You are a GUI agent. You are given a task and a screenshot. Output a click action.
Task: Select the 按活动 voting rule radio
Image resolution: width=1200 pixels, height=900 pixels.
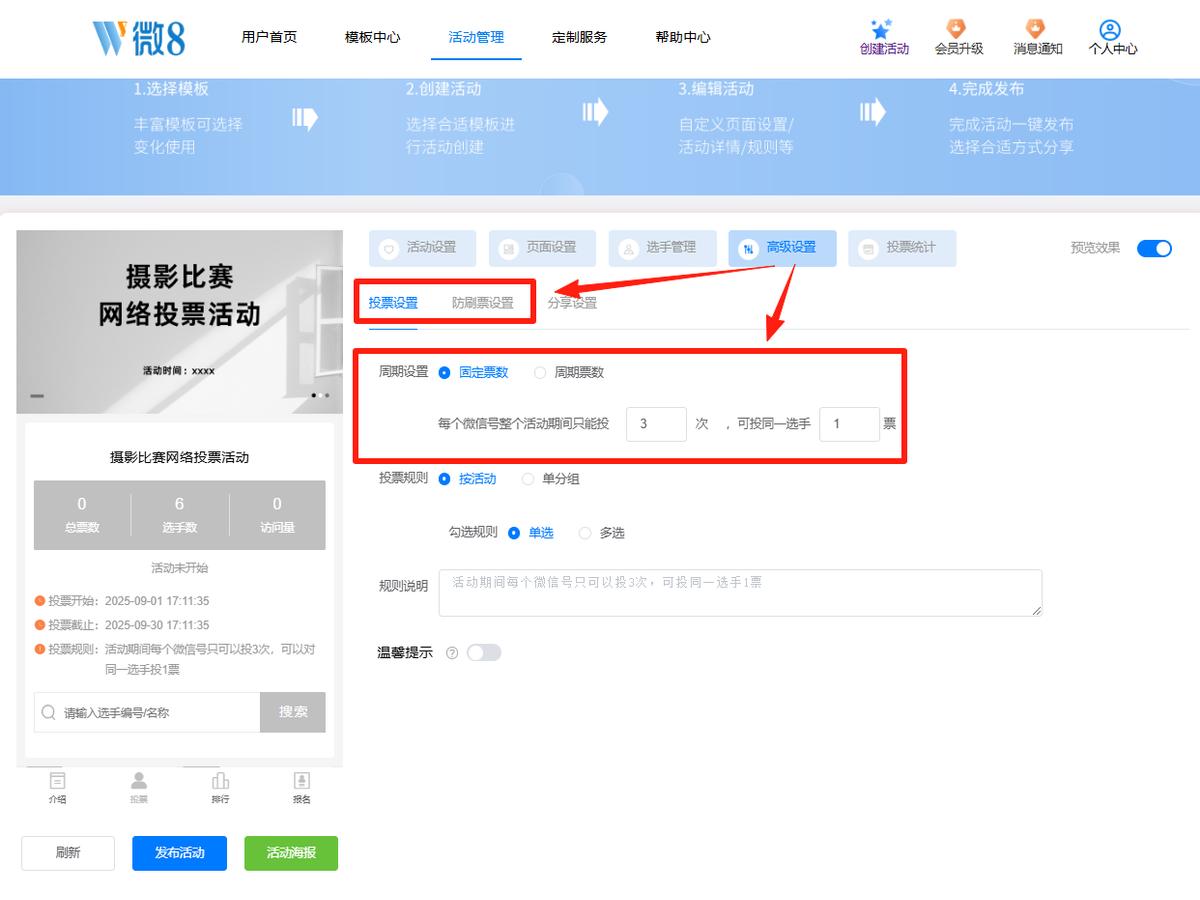click(445, 479)
